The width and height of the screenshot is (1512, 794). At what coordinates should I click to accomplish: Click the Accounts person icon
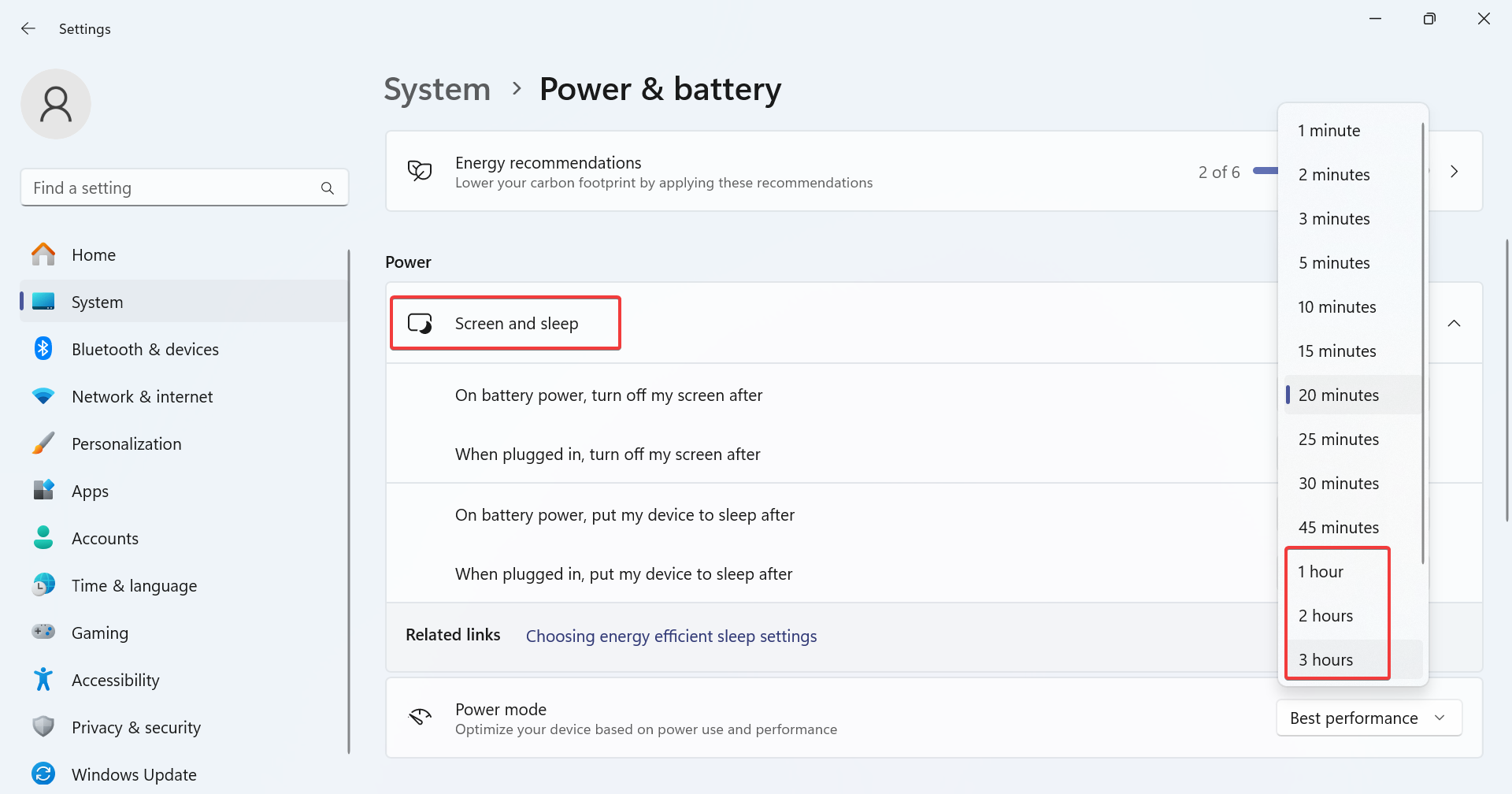click(x=43, y=538)
